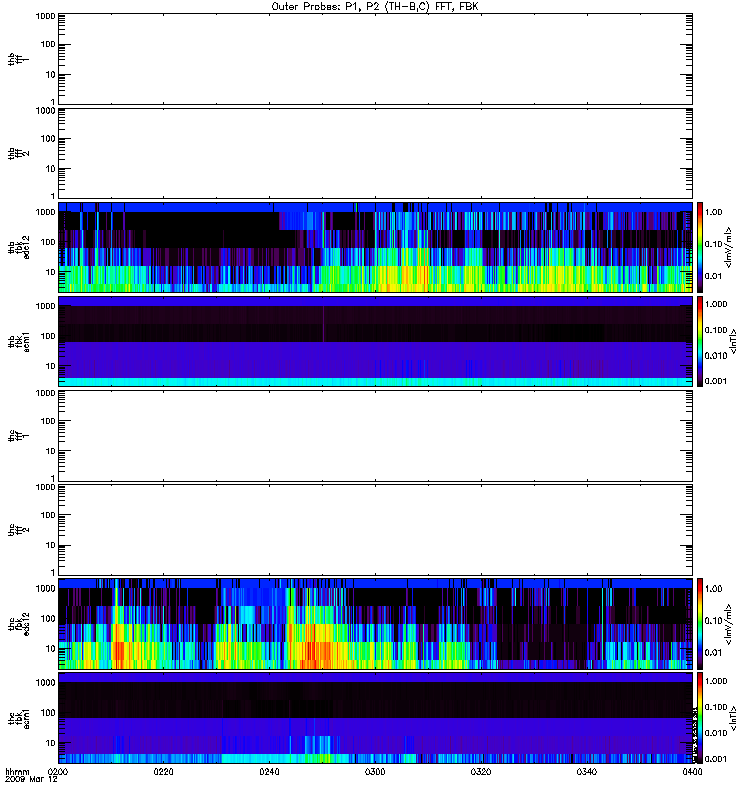The image size is (750, 800).
Task: Click the "hhmm" time axis unit label
Action: click(x=17, y=772)
